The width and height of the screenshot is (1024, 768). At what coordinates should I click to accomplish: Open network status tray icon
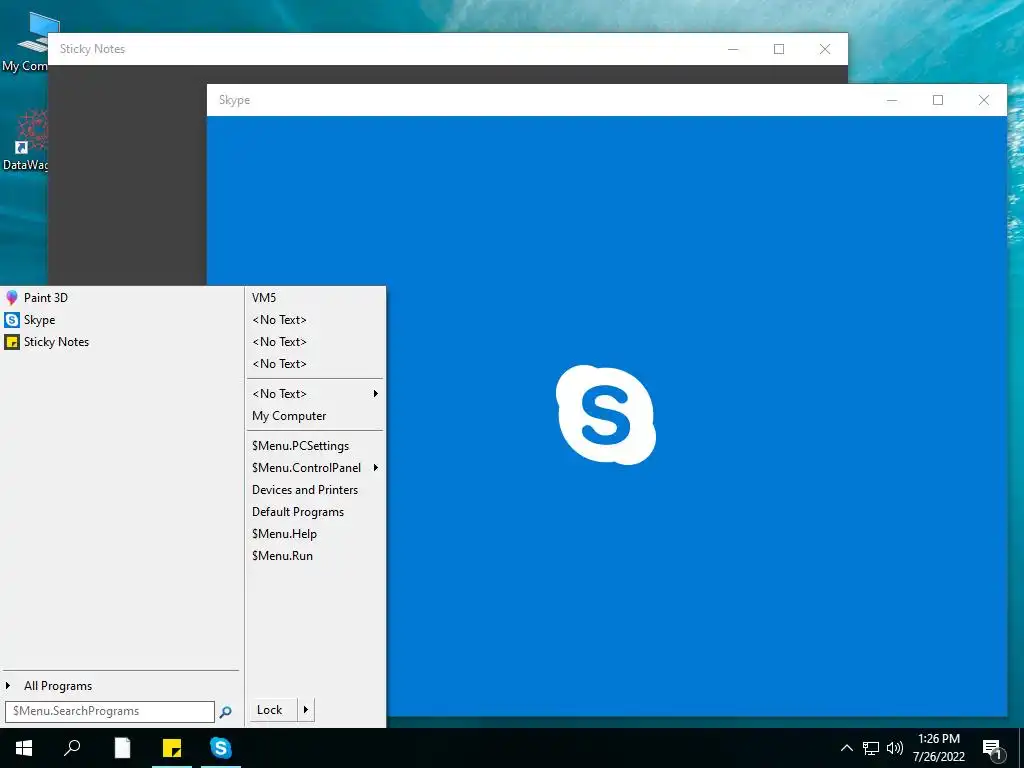[871, 748]
